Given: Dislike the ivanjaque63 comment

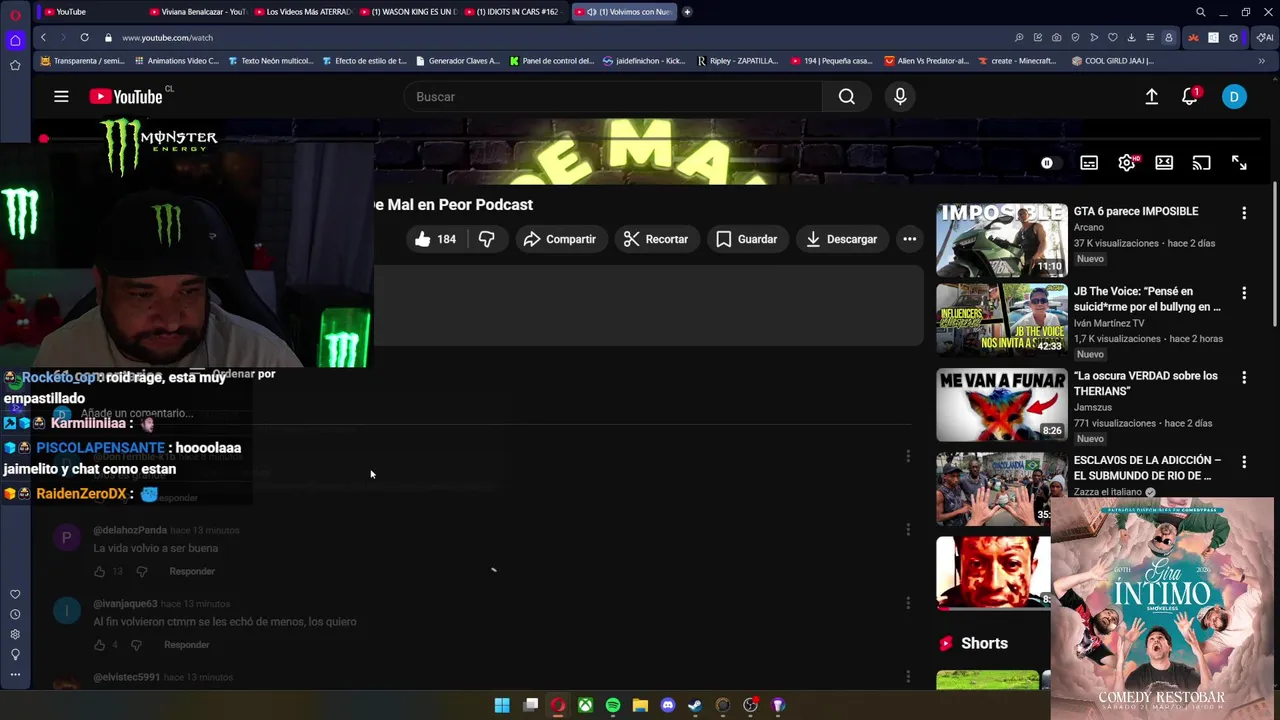Looking at the screenshot, I should (x=137, y=645).
